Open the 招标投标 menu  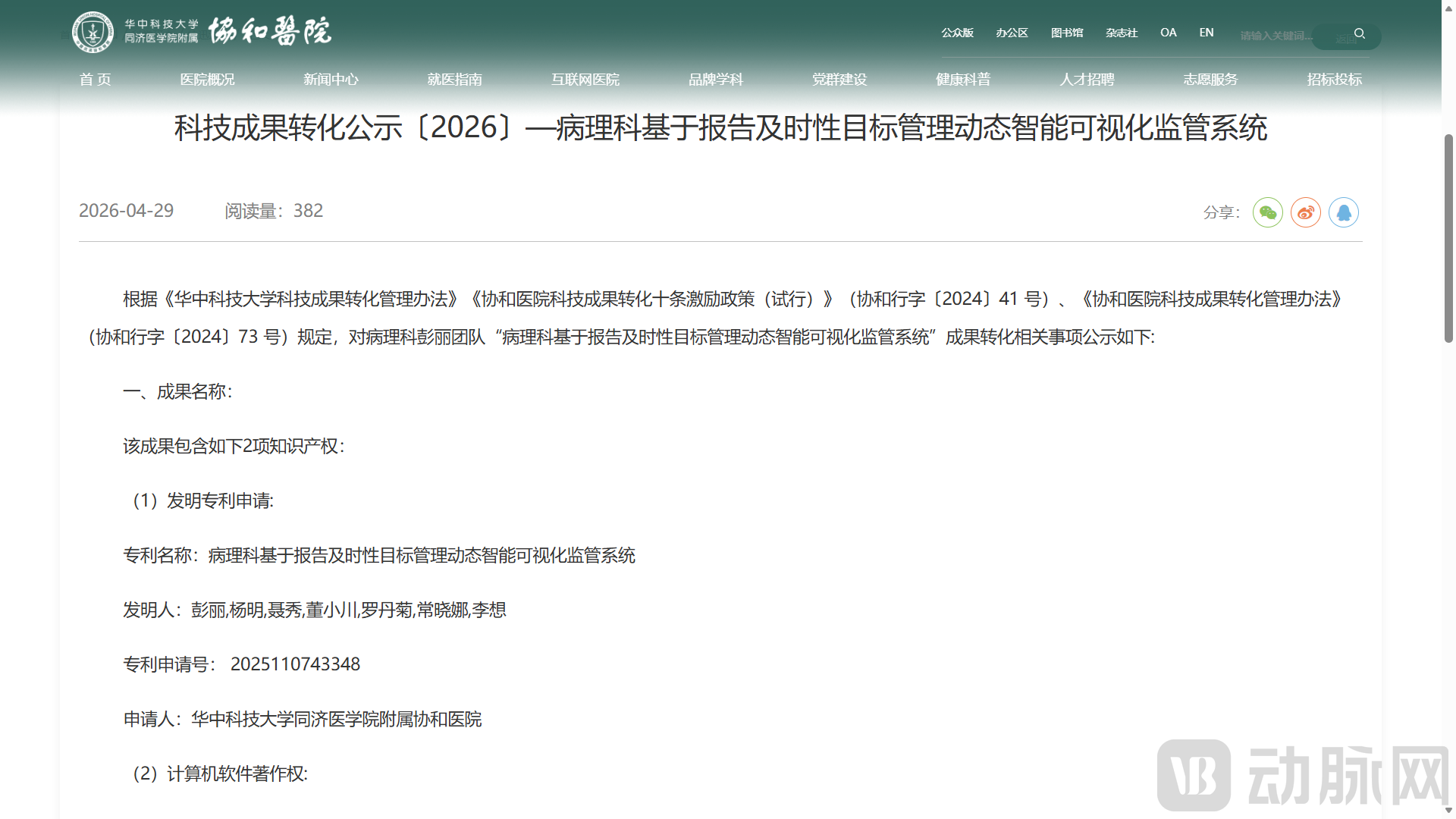tap(1335, 80)
